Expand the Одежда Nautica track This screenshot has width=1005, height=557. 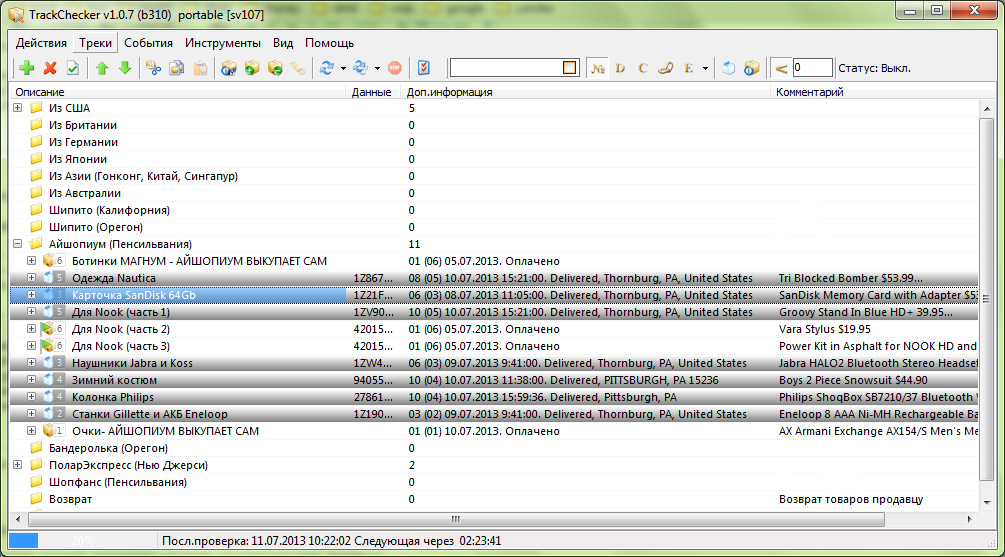click(x=31, y=278)
